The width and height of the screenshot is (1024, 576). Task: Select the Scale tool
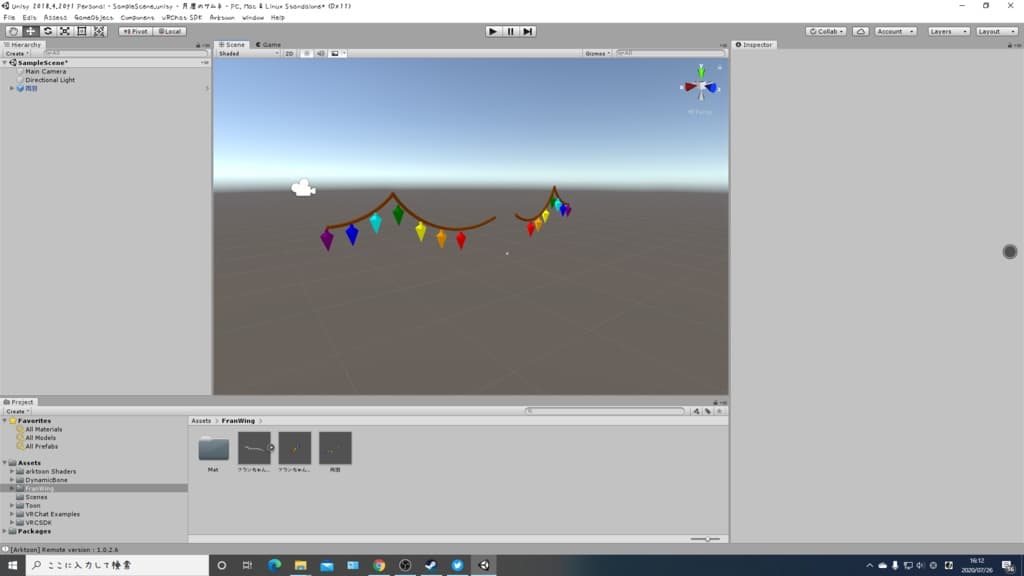65,31
